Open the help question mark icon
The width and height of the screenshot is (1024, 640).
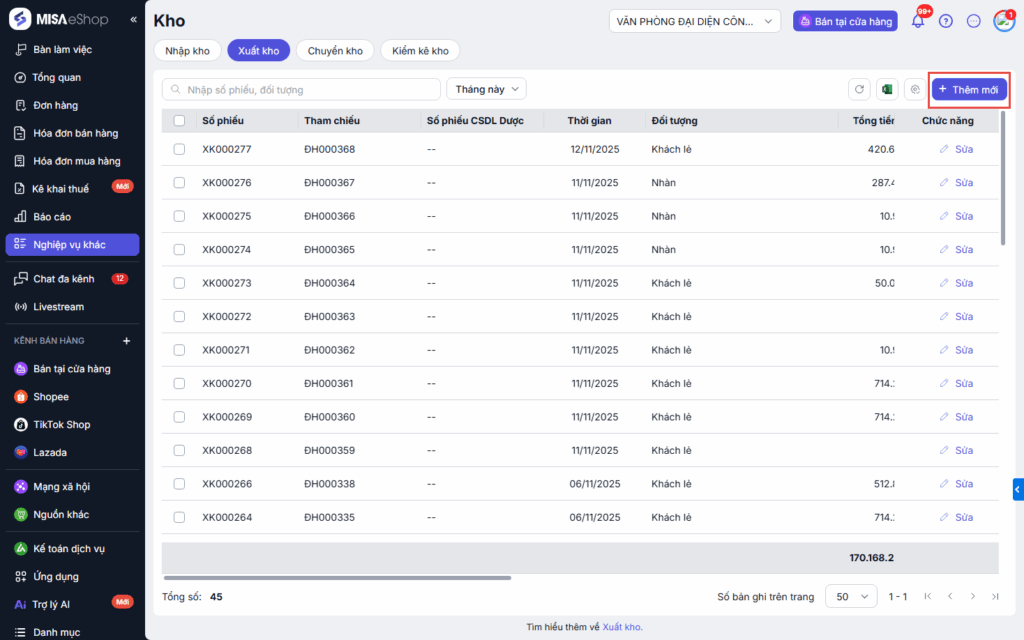946,21
